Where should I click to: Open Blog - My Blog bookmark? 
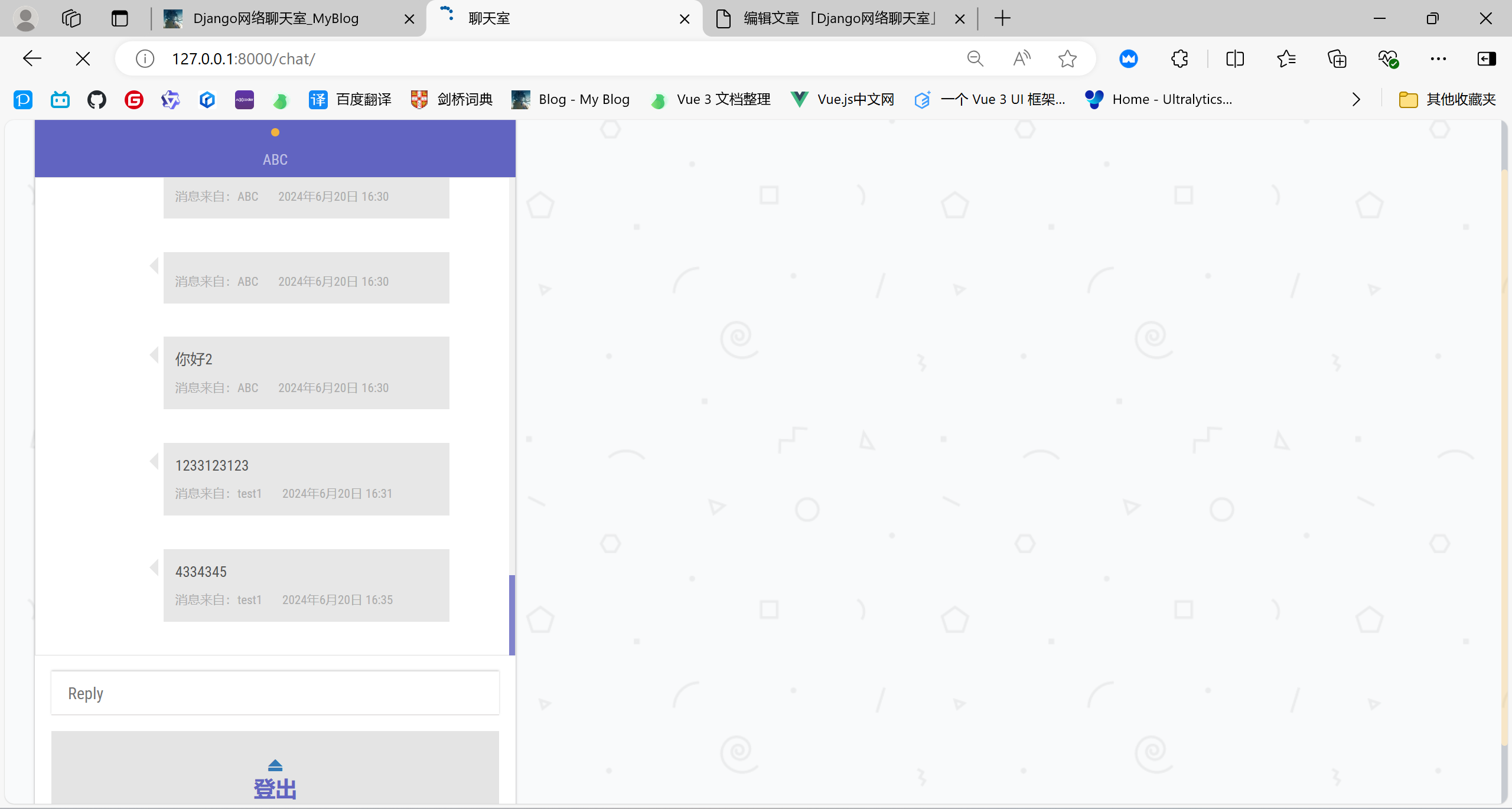click(571, 99)
